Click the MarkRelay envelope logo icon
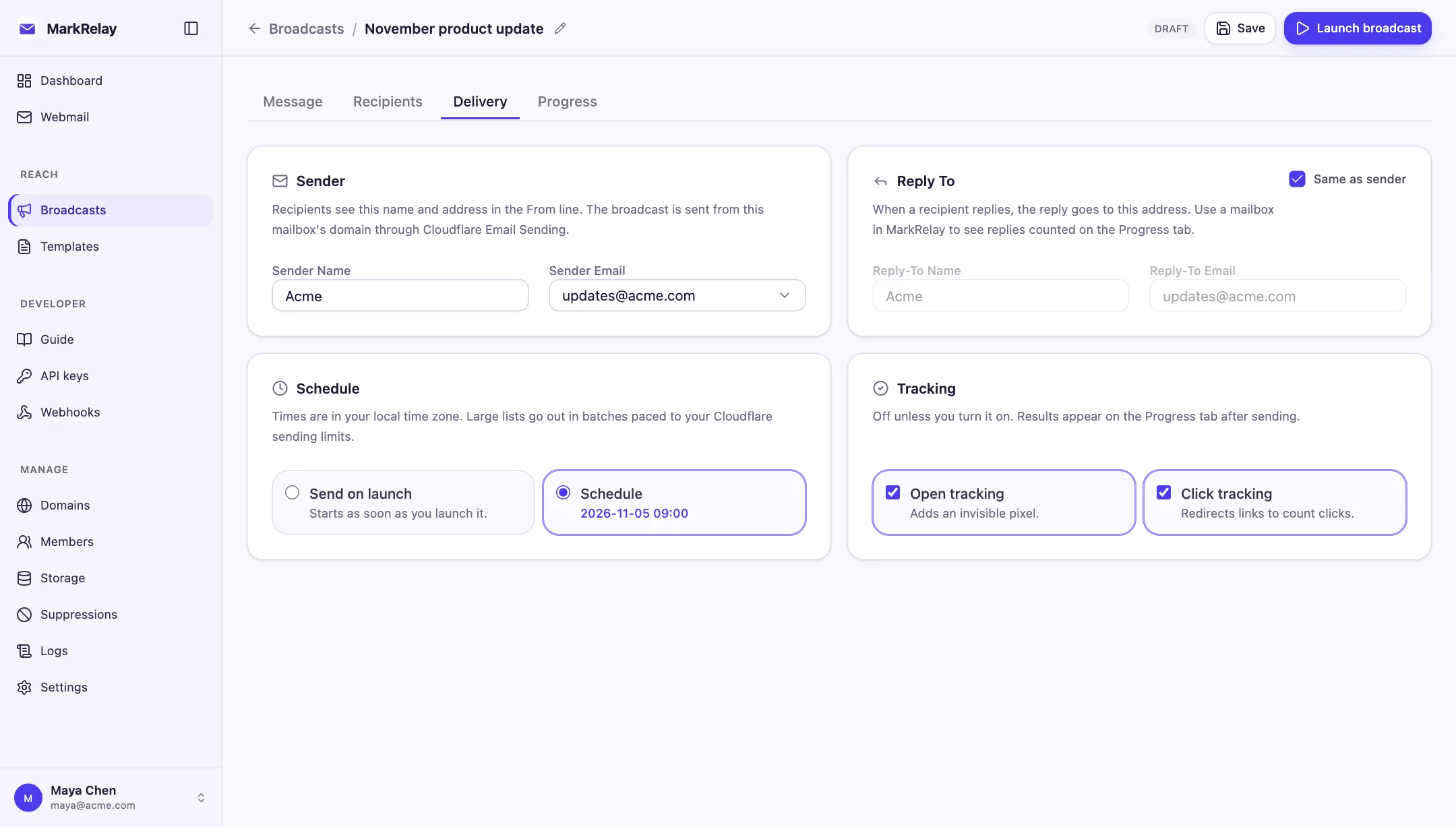The height and width of the screenshot is (827, 1456). pyautogui.click(x=27, y=28)
